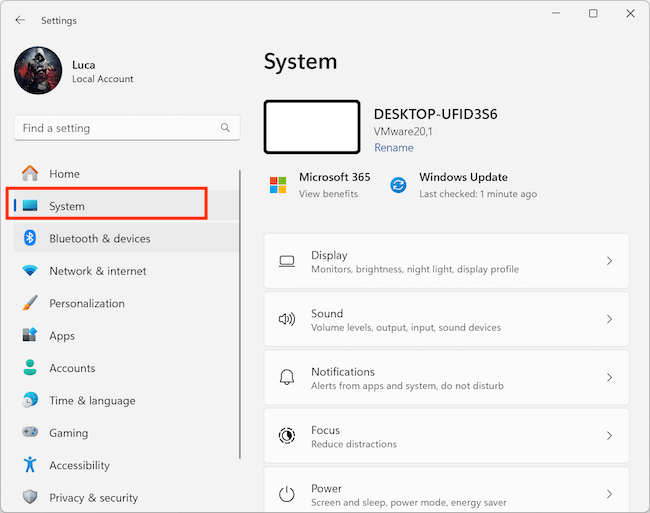Image resolution: width=650 pixels, height=513 pixels.
Task: Open the Power settings title text
Action: tap(327, 489)
